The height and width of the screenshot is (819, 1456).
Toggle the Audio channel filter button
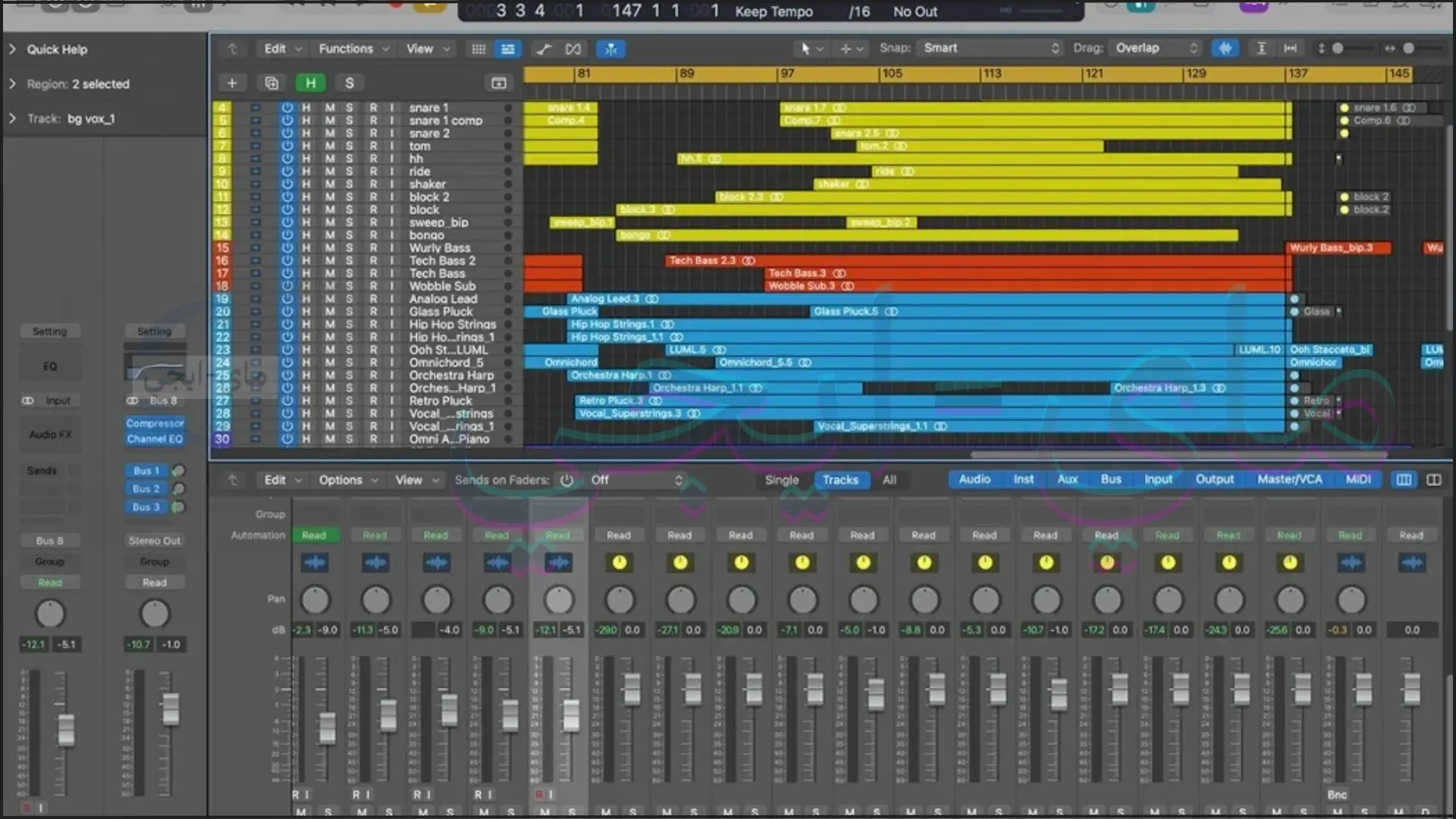974,479
